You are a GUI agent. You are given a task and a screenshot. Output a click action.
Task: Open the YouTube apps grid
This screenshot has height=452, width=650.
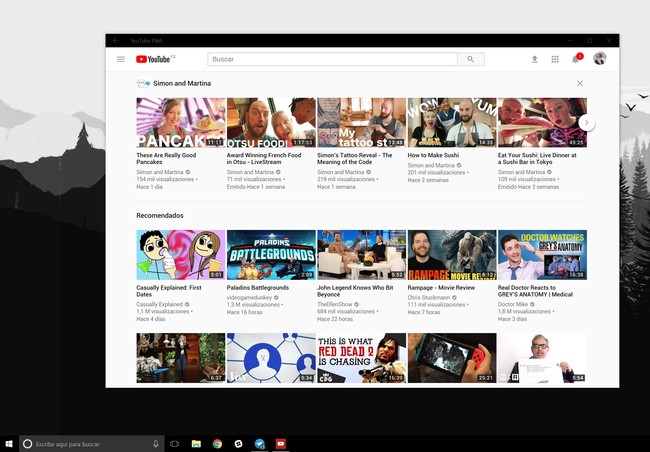tap(555, 59)
